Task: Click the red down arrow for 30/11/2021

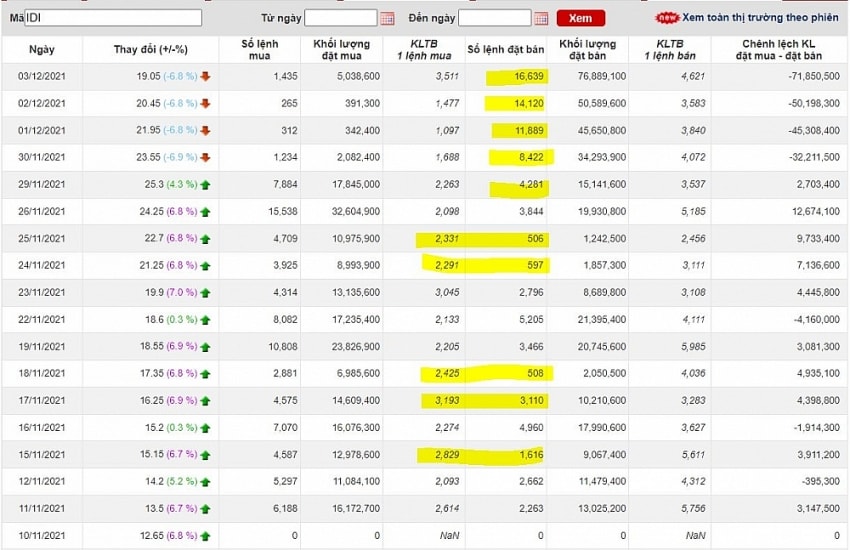Action: coord(205,158)
